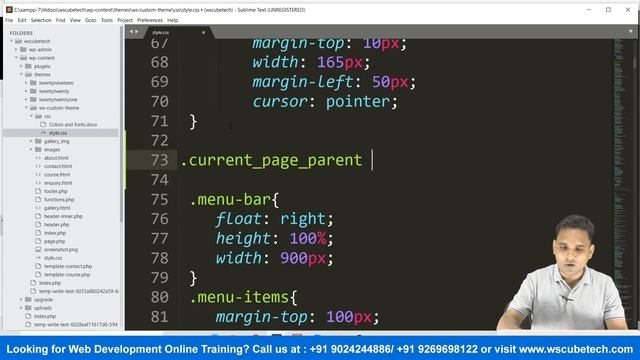Viewport: 640px width, 360px height.
Task: Click the images folder icon
Action: click(x=38, y=149)
